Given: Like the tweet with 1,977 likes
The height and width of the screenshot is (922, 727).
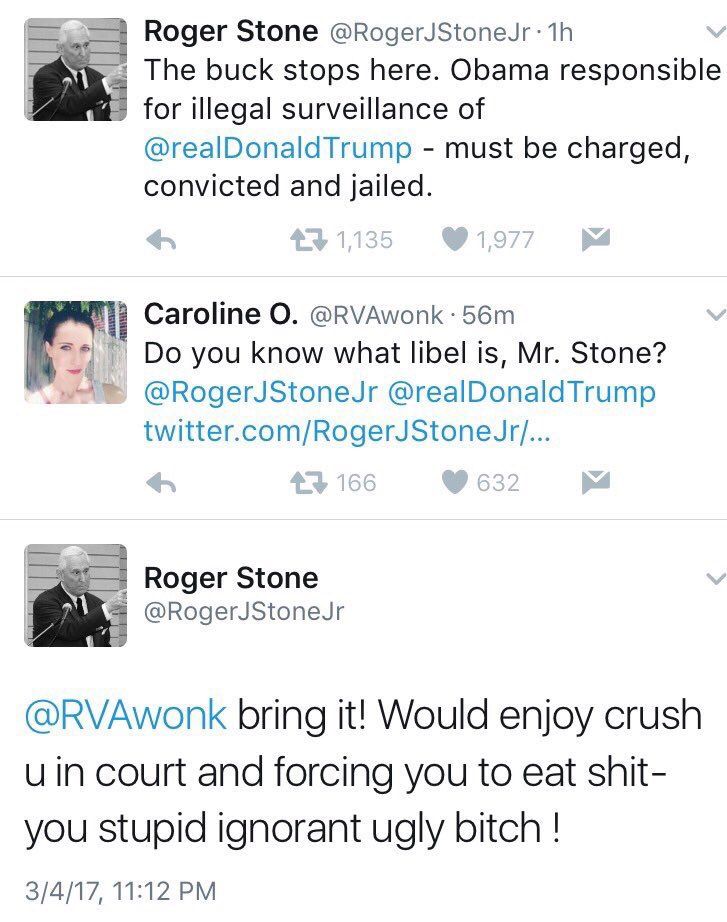Looking at the screenshot, I should point(456,240).
